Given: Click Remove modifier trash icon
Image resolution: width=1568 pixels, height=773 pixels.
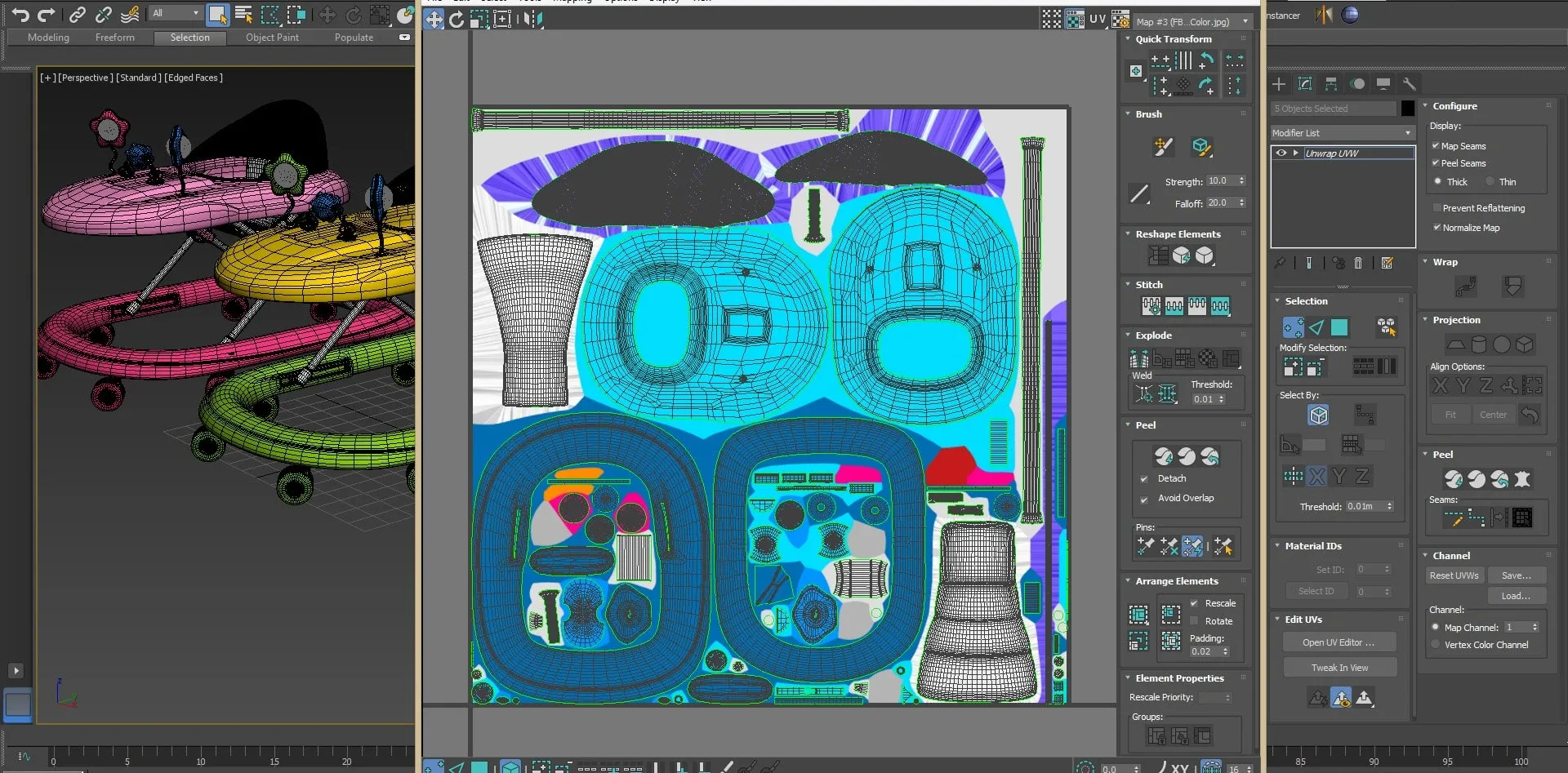Looking at the screenshot, I should (x=1358, y=263).
